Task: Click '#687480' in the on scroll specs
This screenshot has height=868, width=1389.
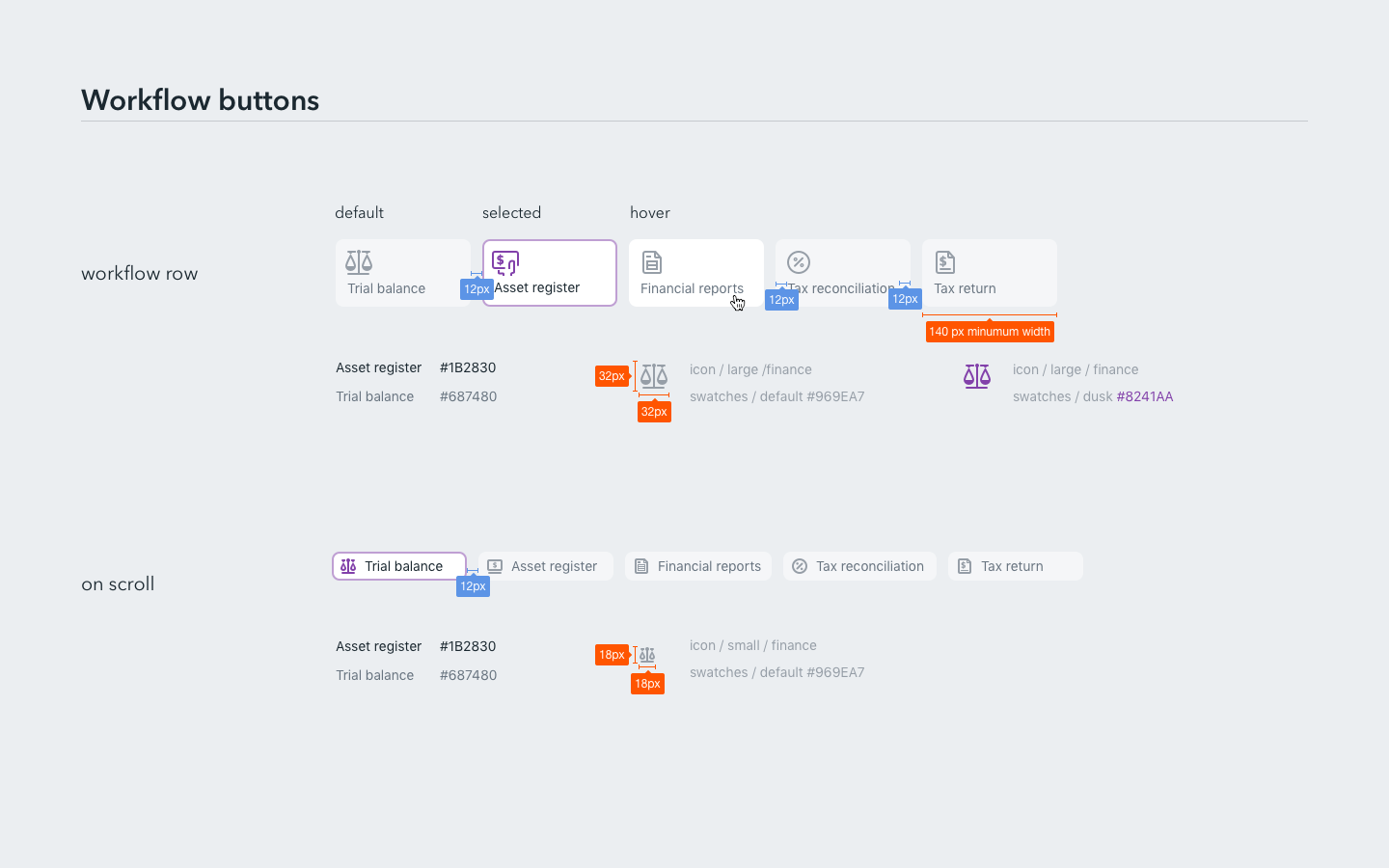Action: [468, 675]
